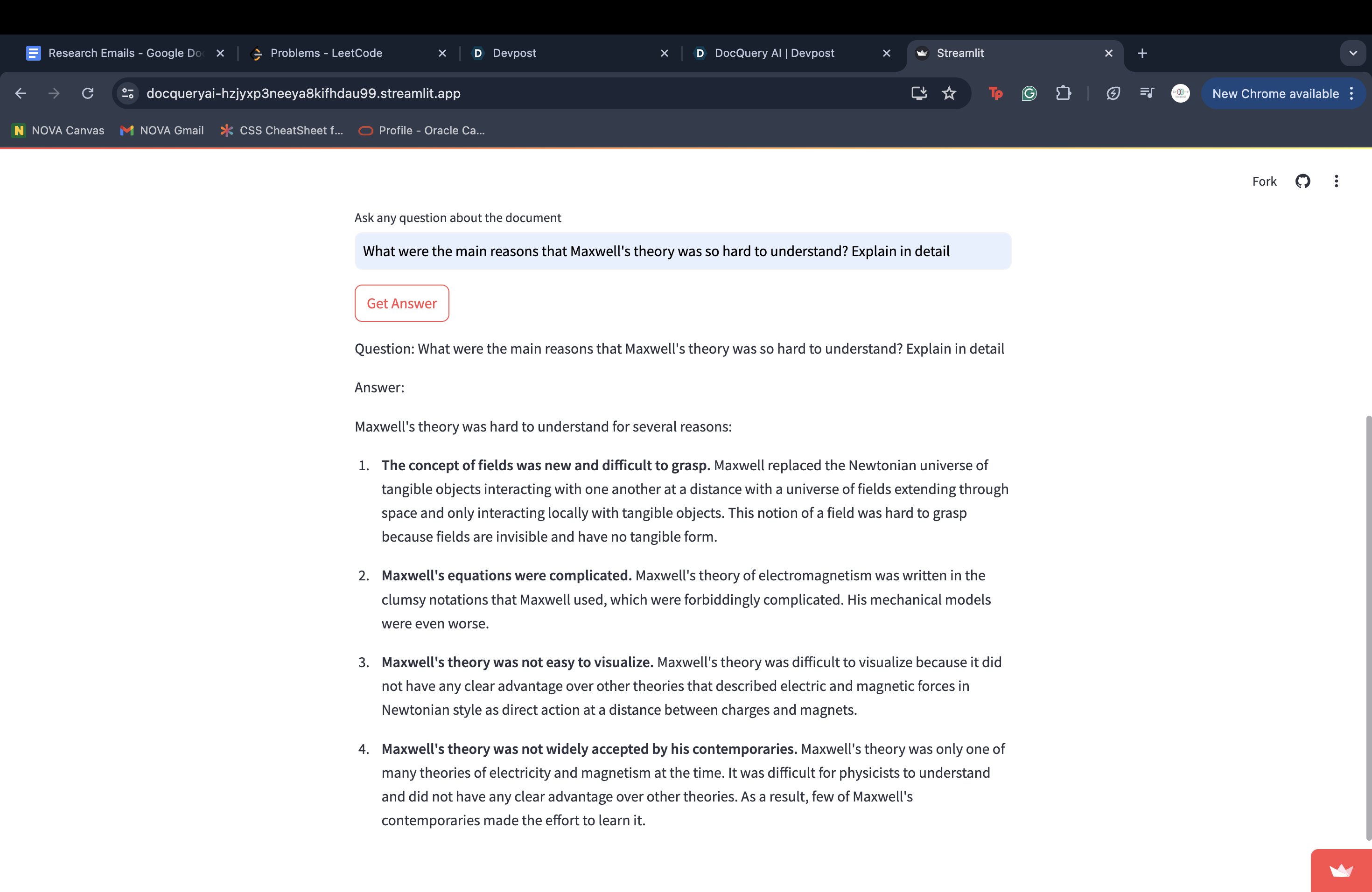Click the Fork link
1372x892 pixels.
click(x=1264, y=181)
